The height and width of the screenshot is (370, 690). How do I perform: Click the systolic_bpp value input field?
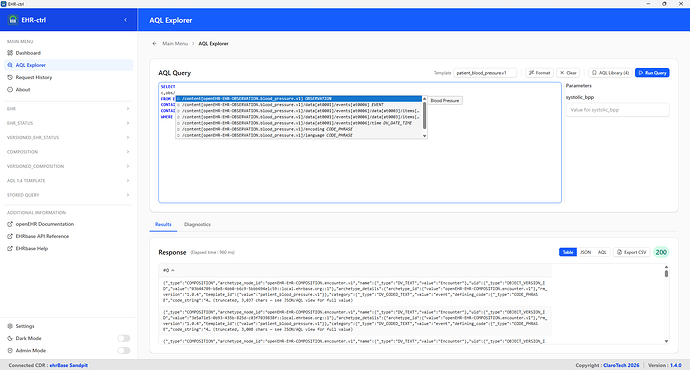click(x=617, y=110)
